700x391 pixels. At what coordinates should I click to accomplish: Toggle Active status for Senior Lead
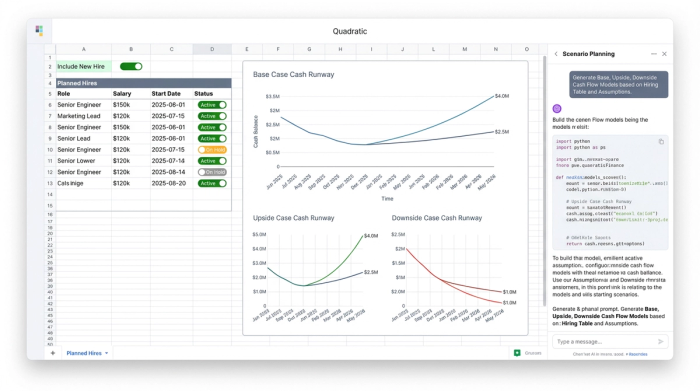pos(212,138)
